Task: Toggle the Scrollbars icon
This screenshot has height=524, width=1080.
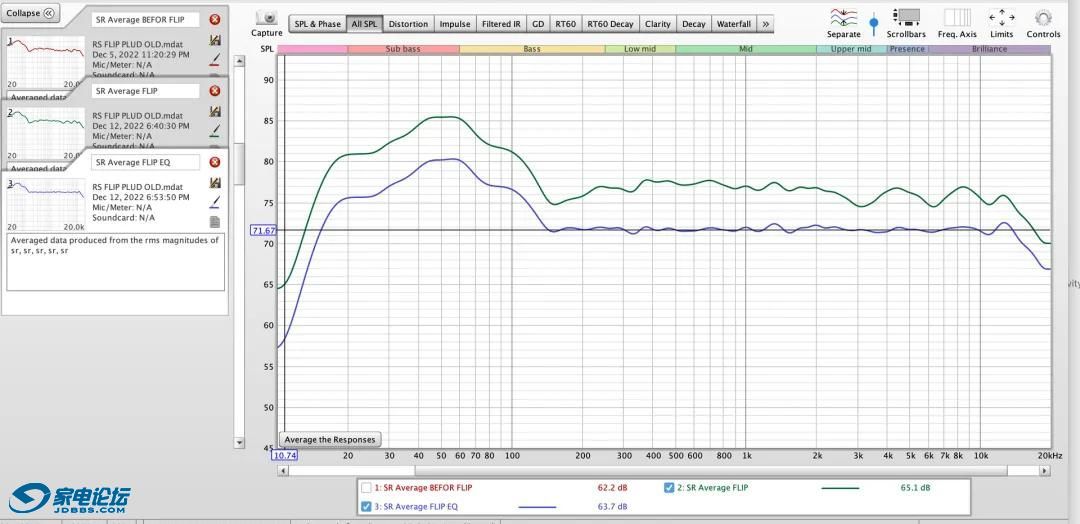Action: click(906, 18)
